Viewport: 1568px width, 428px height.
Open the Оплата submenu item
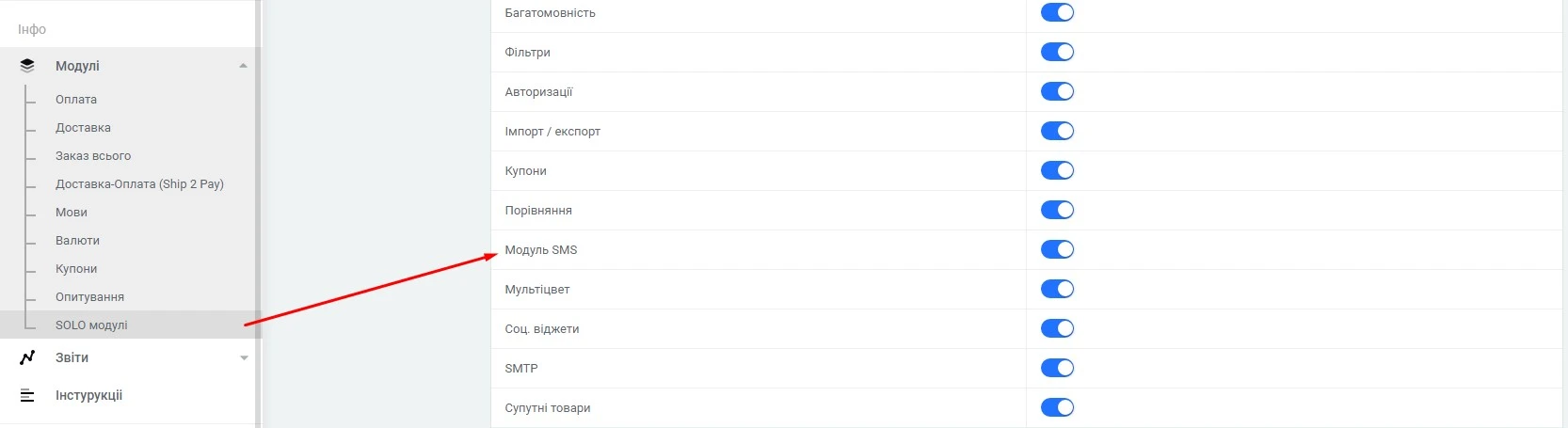(x=76, y=100)
